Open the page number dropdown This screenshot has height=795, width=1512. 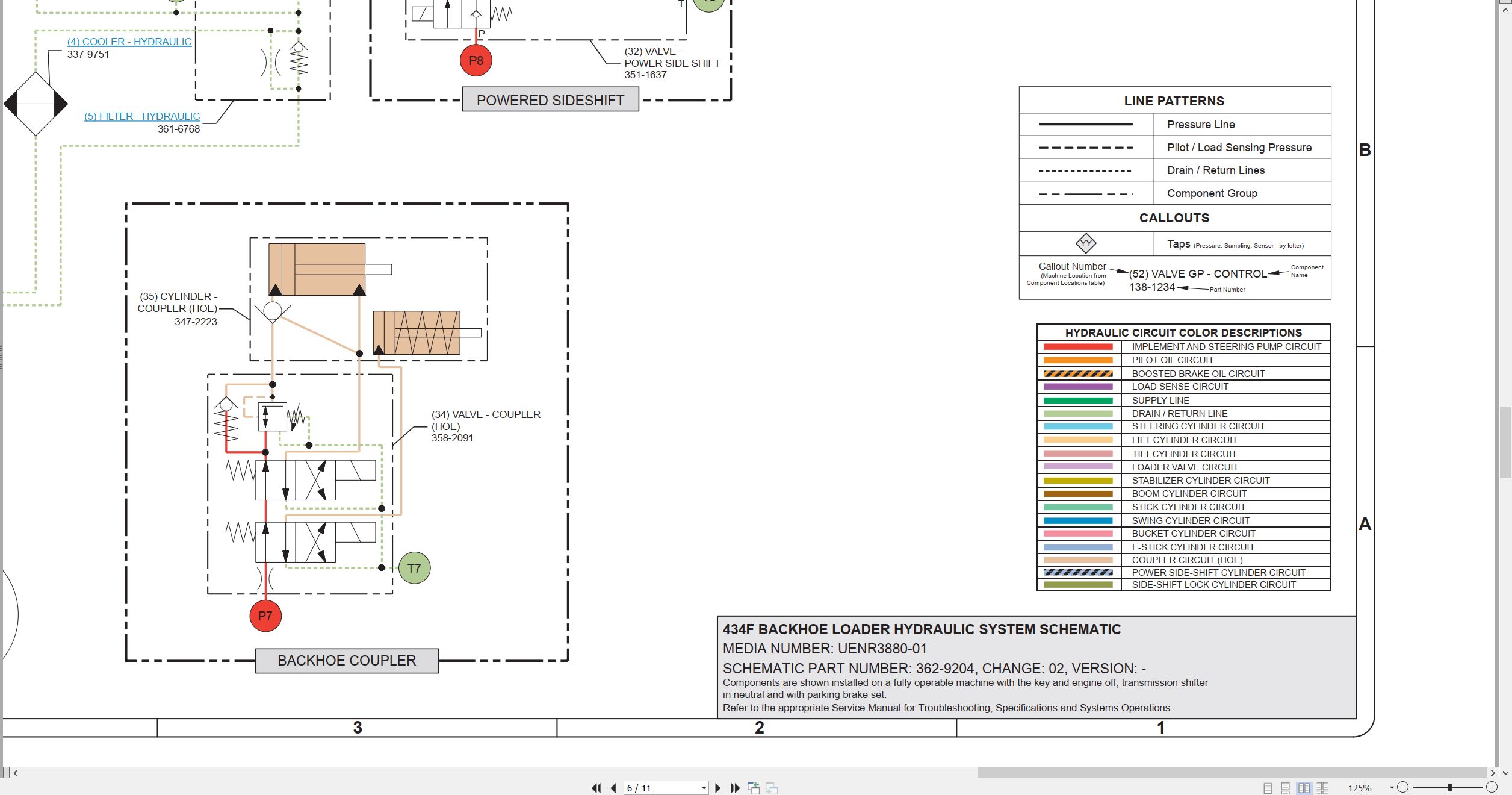(704, 788)
